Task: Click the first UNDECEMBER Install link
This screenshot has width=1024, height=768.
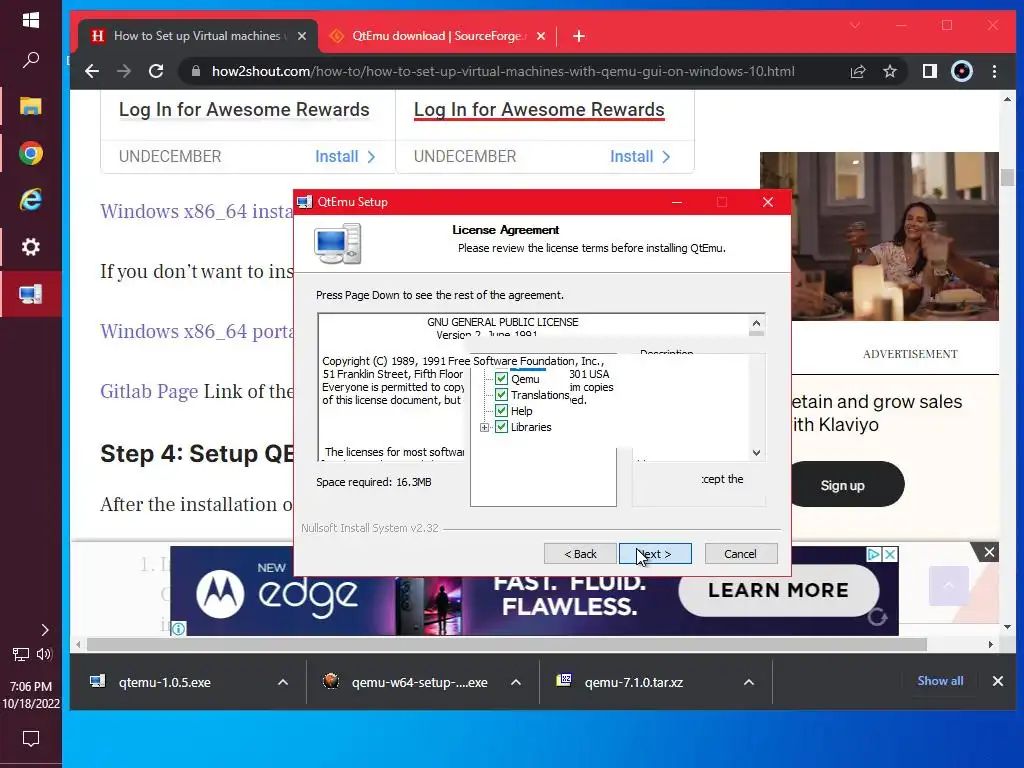Action: click(345, 157)
